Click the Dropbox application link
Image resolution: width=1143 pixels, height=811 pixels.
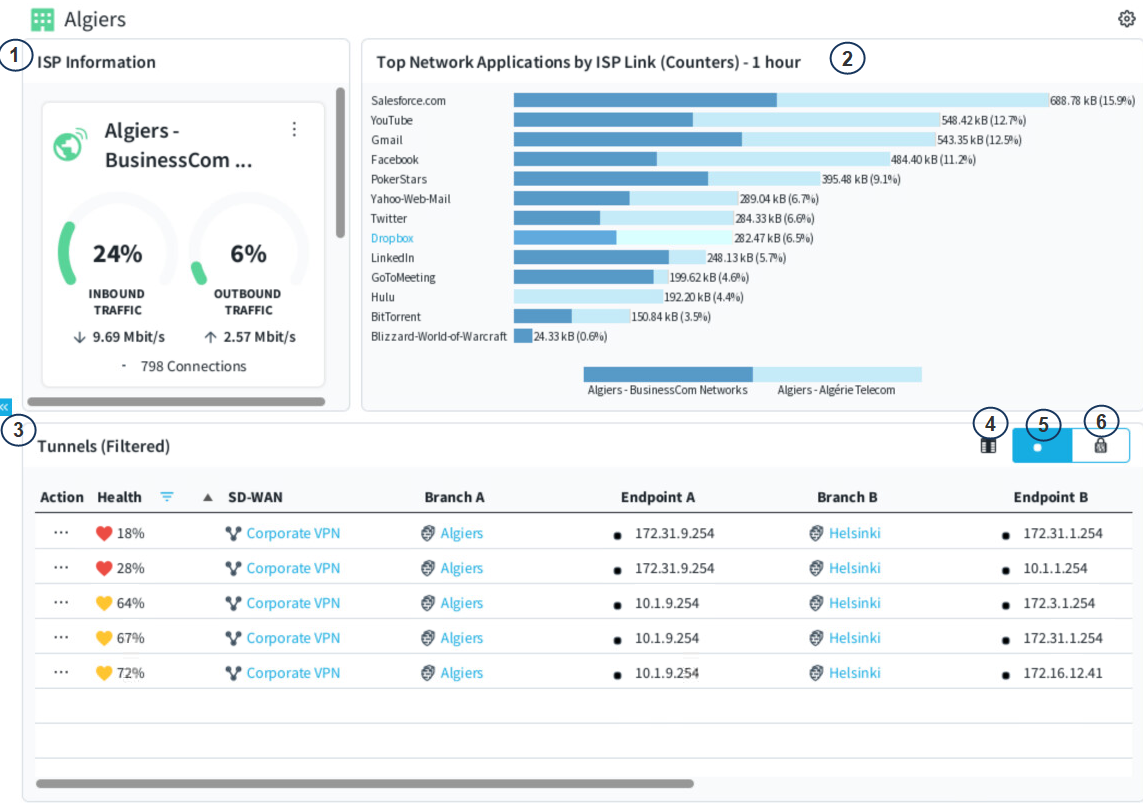tap(392, 238)
